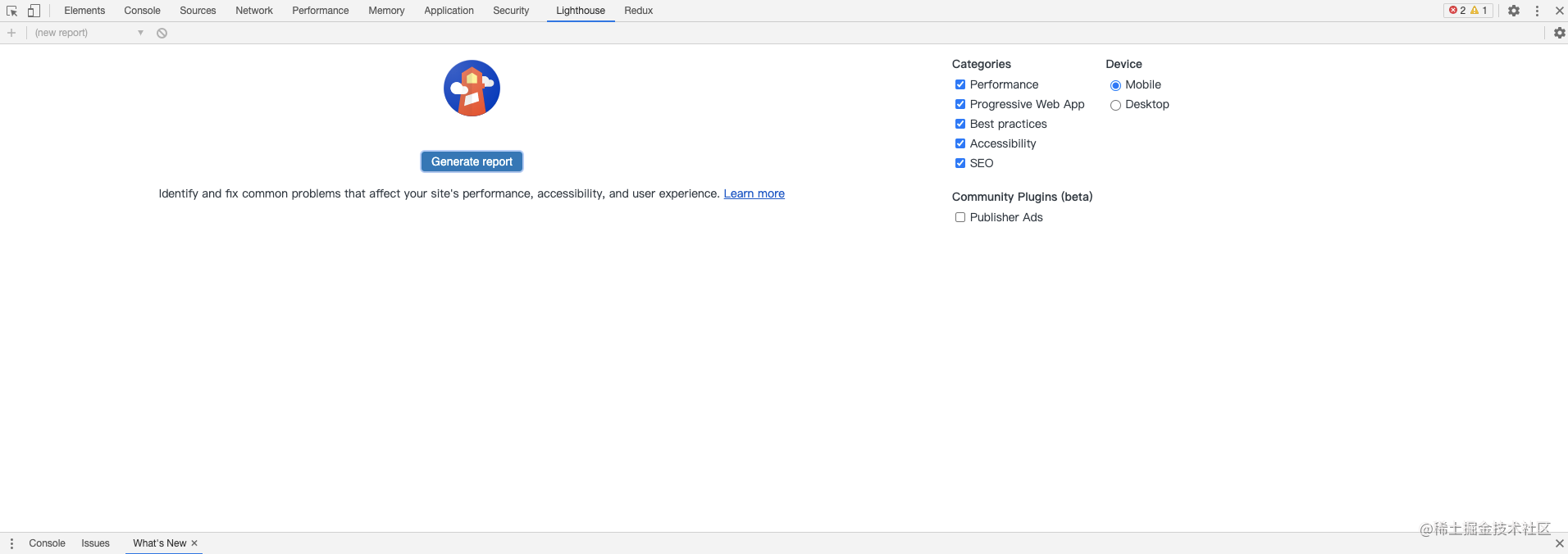The height and width of the screenshot is (554, 1568).
Task: Select the Mobile device option
Action: pos(1115,85)
